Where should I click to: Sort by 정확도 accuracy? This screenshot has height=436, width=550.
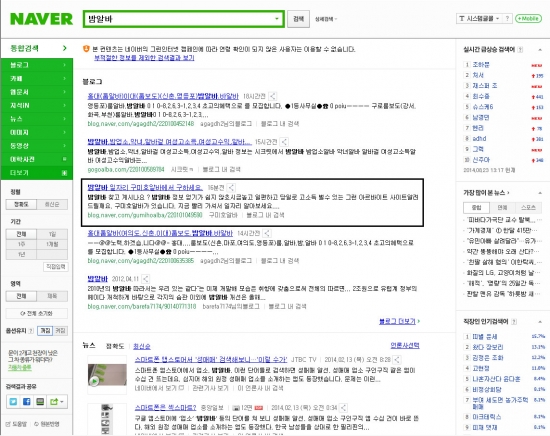(21, 204)
